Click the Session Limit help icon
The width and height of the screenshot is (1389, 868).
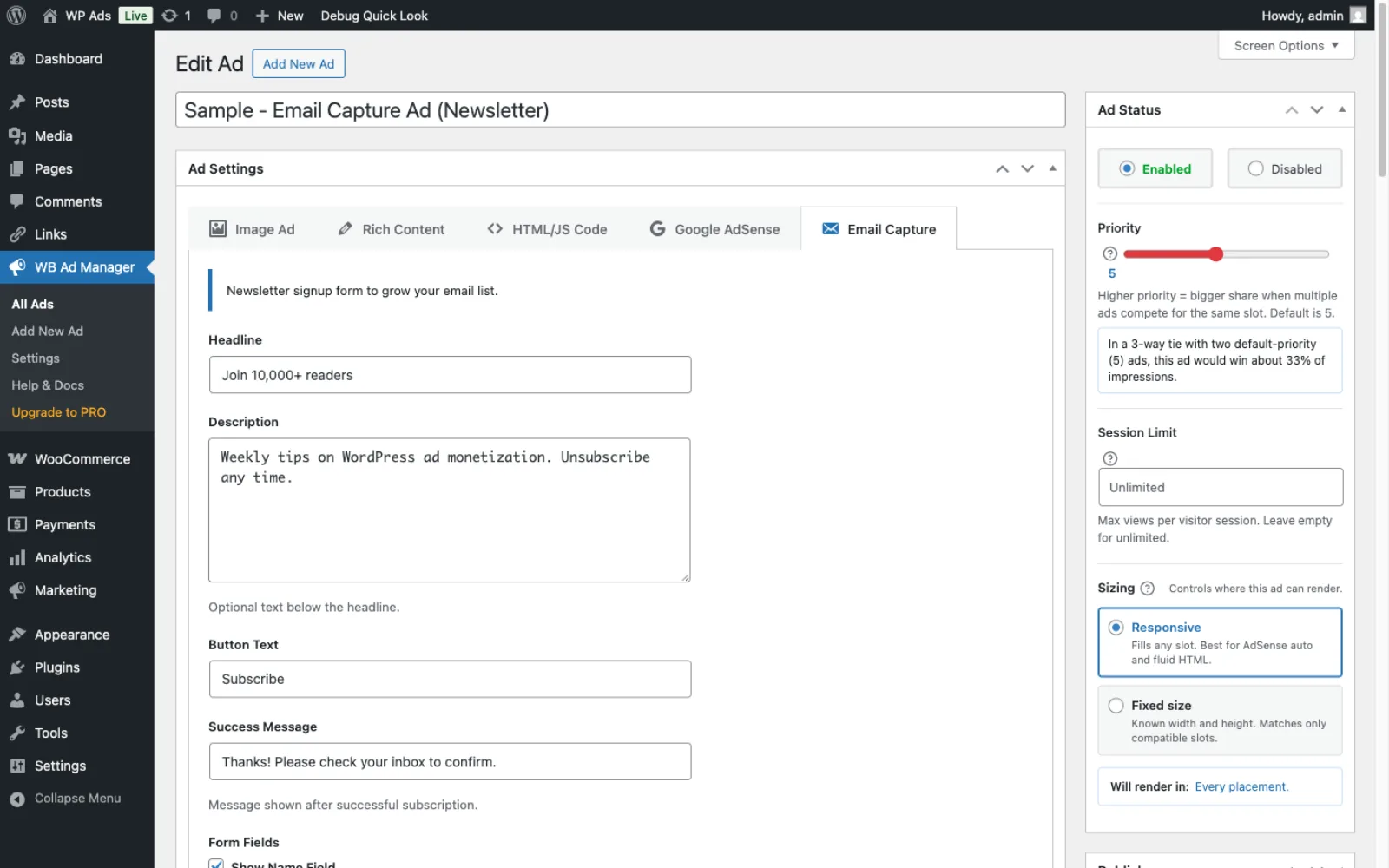pyautogui.click(x=1109, y=458)
